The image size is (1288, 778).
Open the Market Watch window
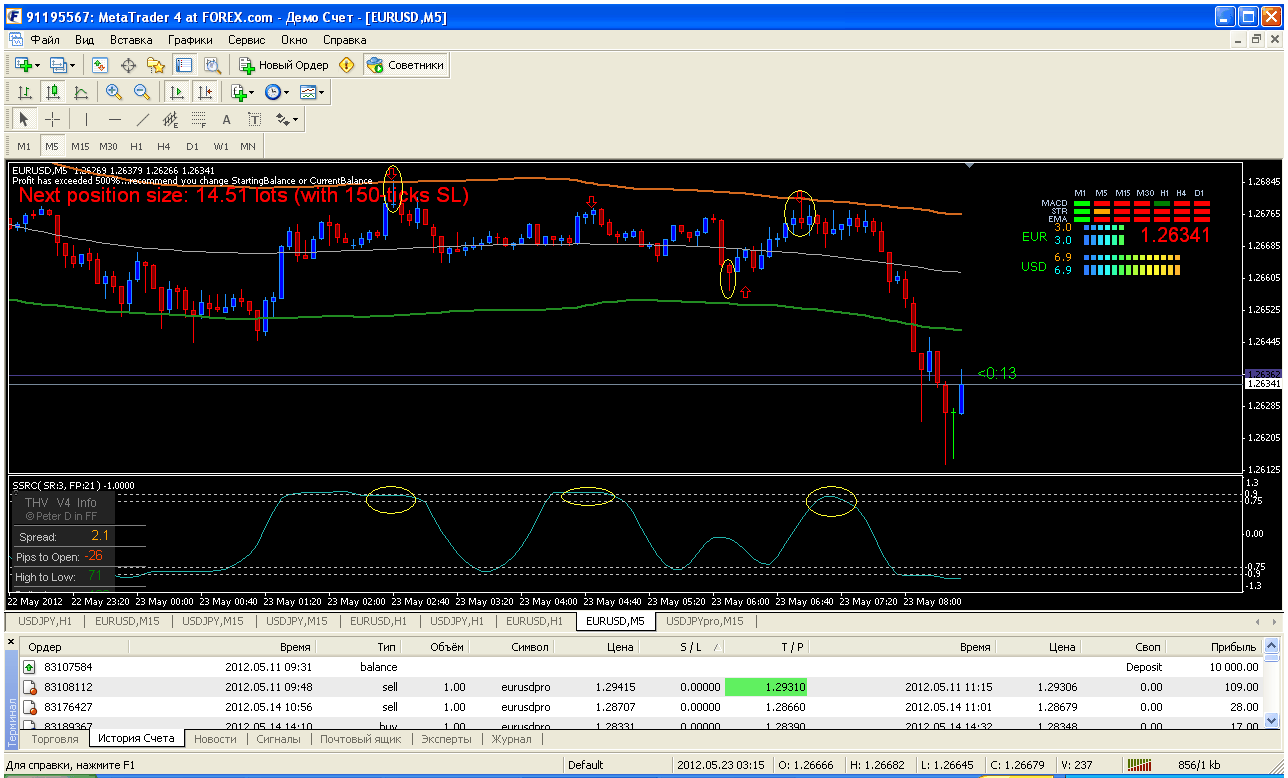100,65
